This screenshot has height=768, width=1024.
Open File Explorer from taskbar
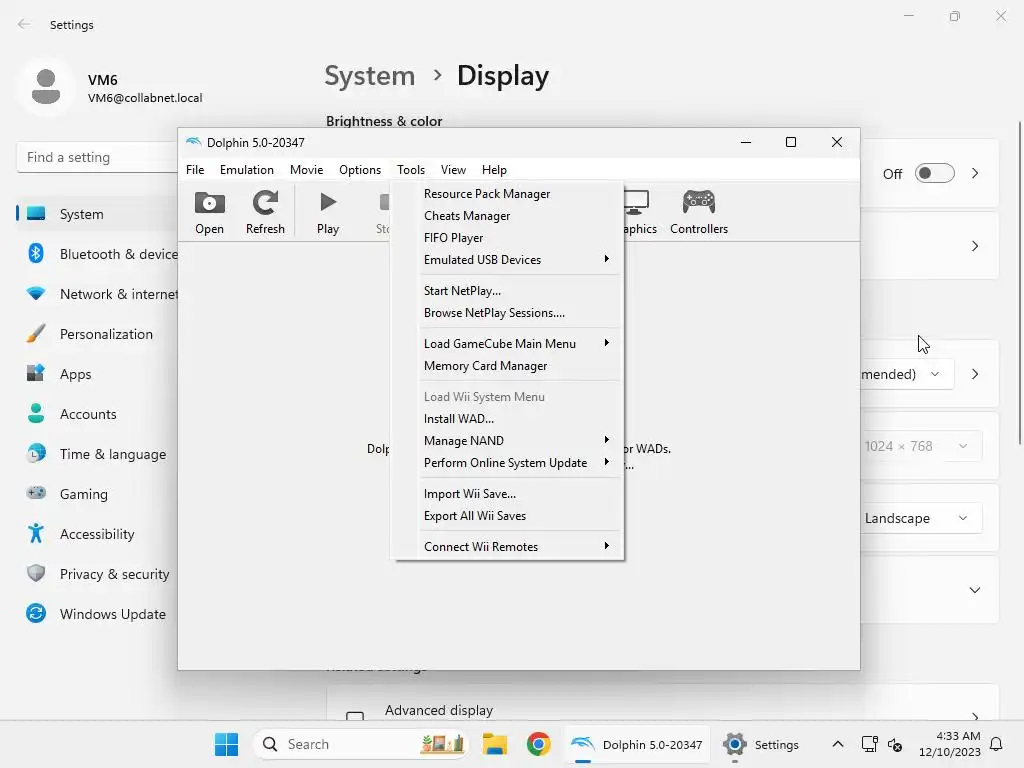pos(495,744)
